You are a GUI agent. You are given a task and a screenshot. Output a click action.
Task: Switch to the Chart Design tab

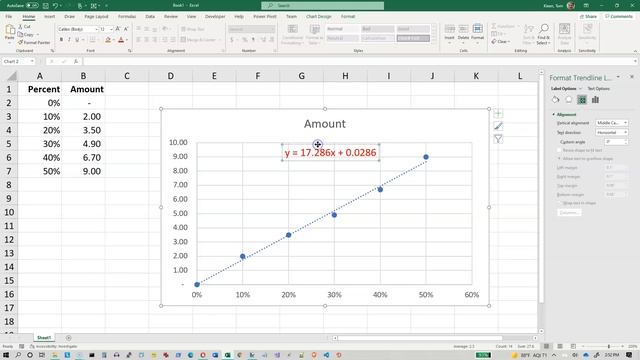318,16
